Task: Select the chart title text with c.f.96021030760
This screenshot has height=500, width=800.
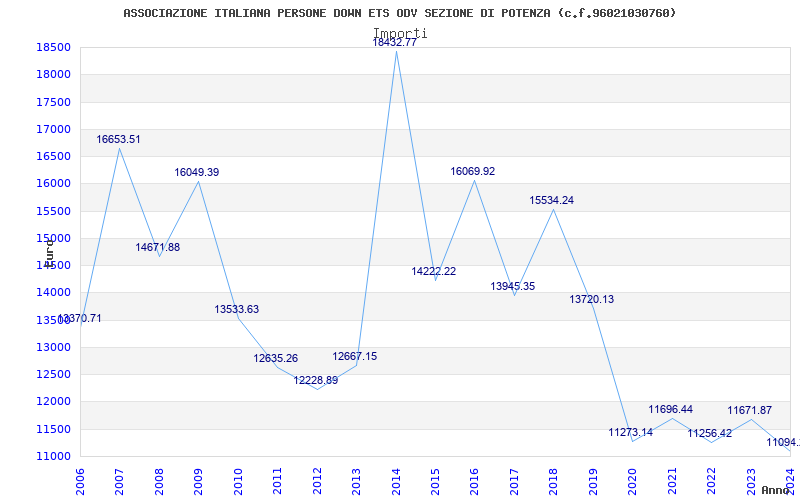Action: pyautogui.click(x=399, y=13)
